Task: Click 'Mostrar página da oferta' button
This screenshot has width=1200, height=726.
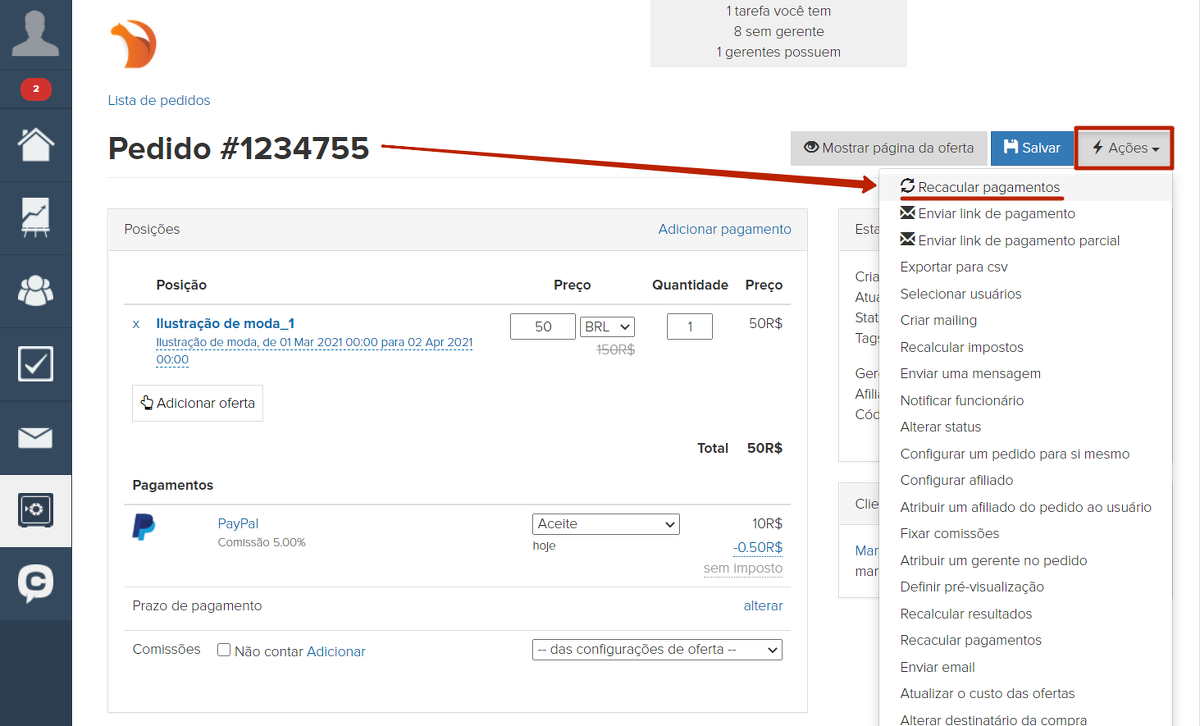Action: pos(889,148)
